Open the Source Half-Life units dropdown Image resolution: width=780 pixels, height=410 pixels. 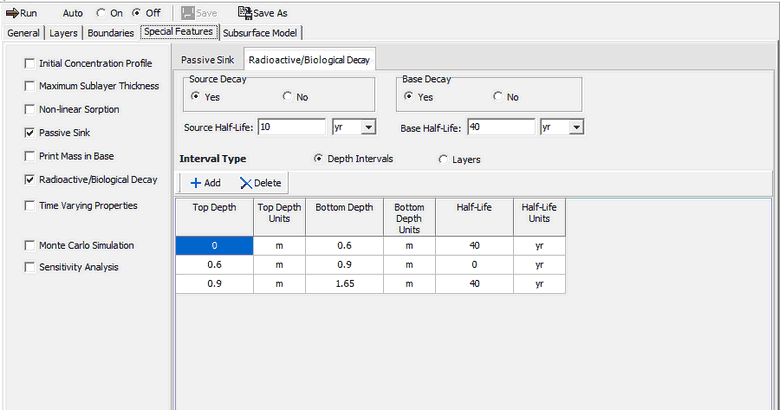pos(369,127)
